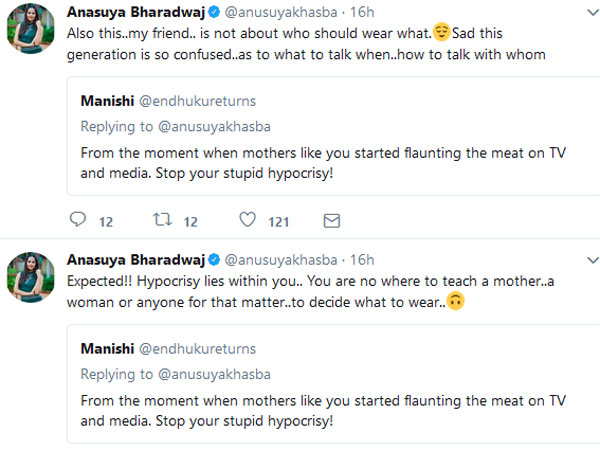Like the first tweet with heart icon
Screen dimensions: 600x450
click(x=246, y=220)
